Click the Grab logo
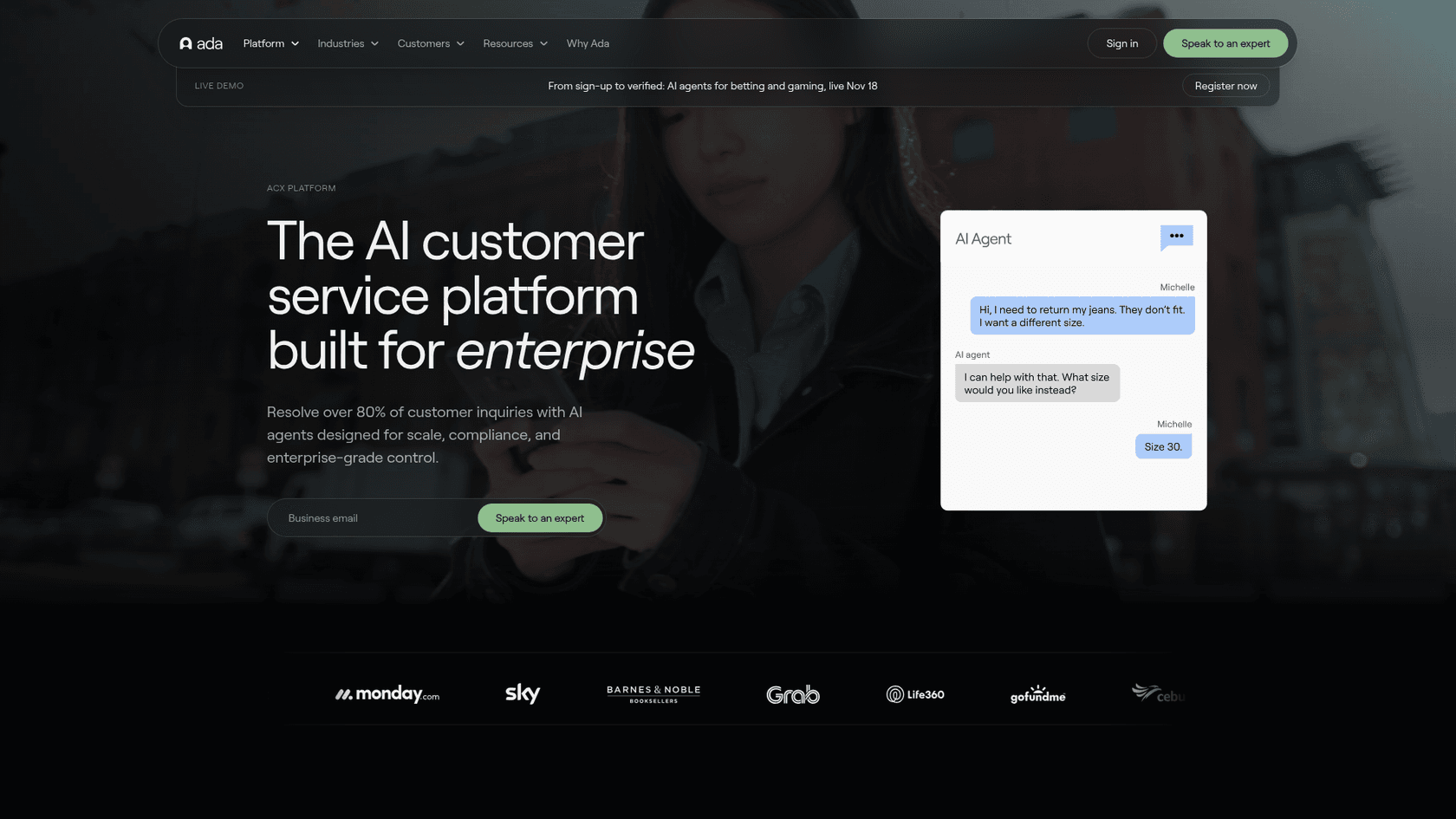This screenshot has height=819, width=1456. [793, 694]
